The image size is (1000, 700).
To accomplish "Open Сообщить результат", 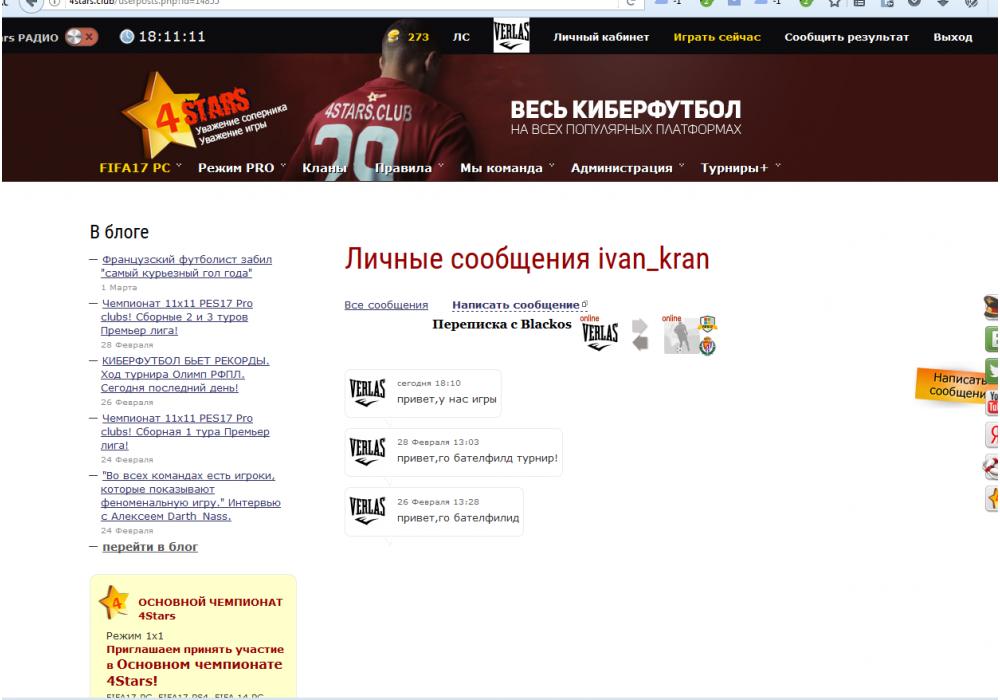I will (846, 37).
